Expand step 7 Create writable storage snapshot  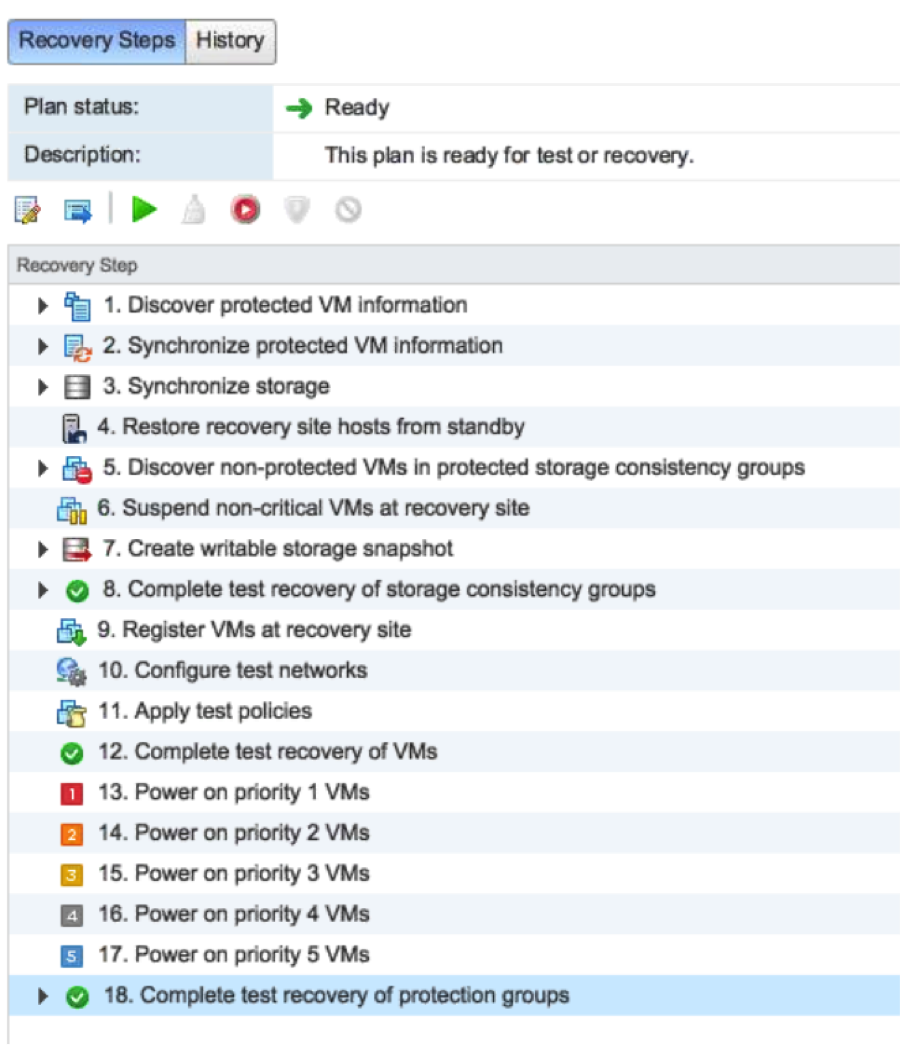tap(43, 549)
